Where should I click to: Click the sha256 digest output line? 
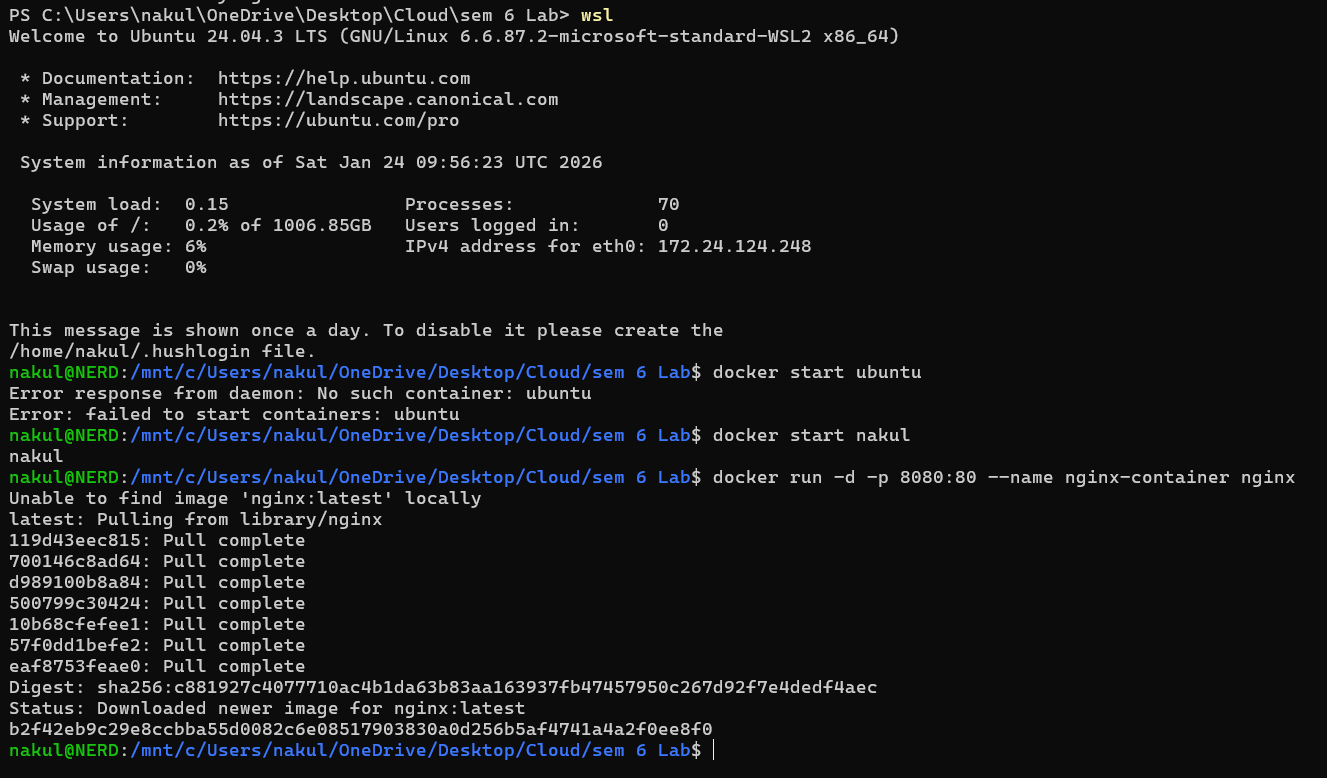coord(443,687)
